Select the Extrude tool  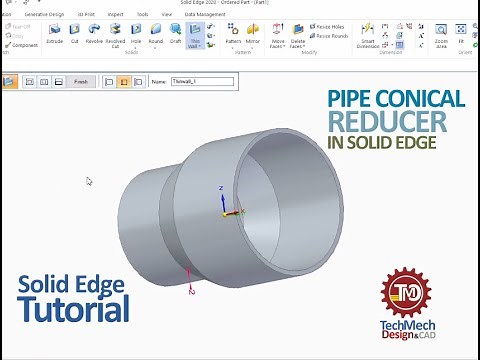[x=55, y=33]
